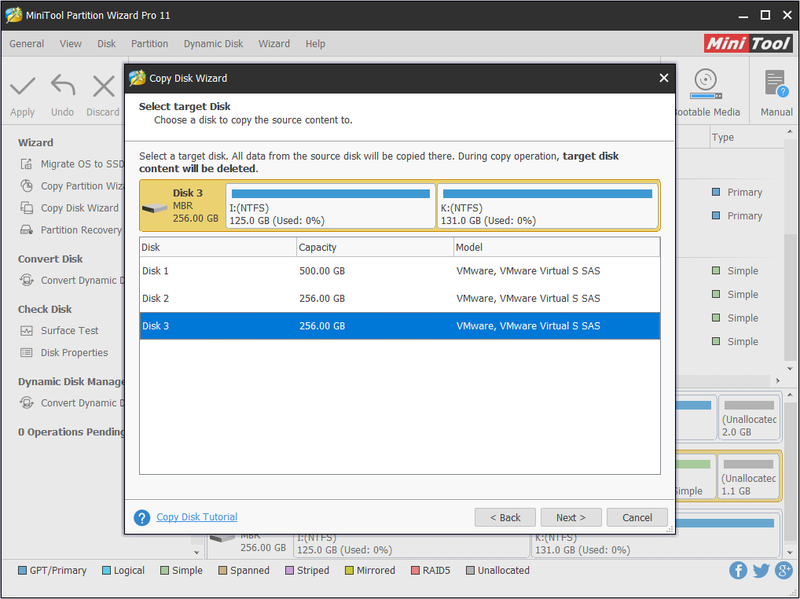Follow the Copy Disk Tutorial link
The width and height of the screenshot is (800, 599).
point(197,517)
